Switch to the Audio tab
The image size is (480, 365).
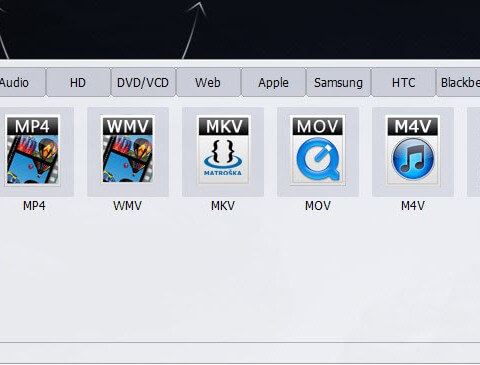22,82
